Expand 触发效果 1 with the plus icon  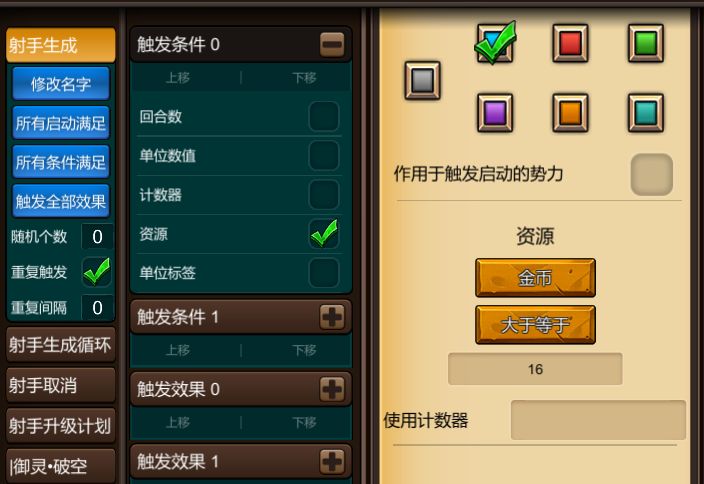pyautogui.click(x=332, y=461)
